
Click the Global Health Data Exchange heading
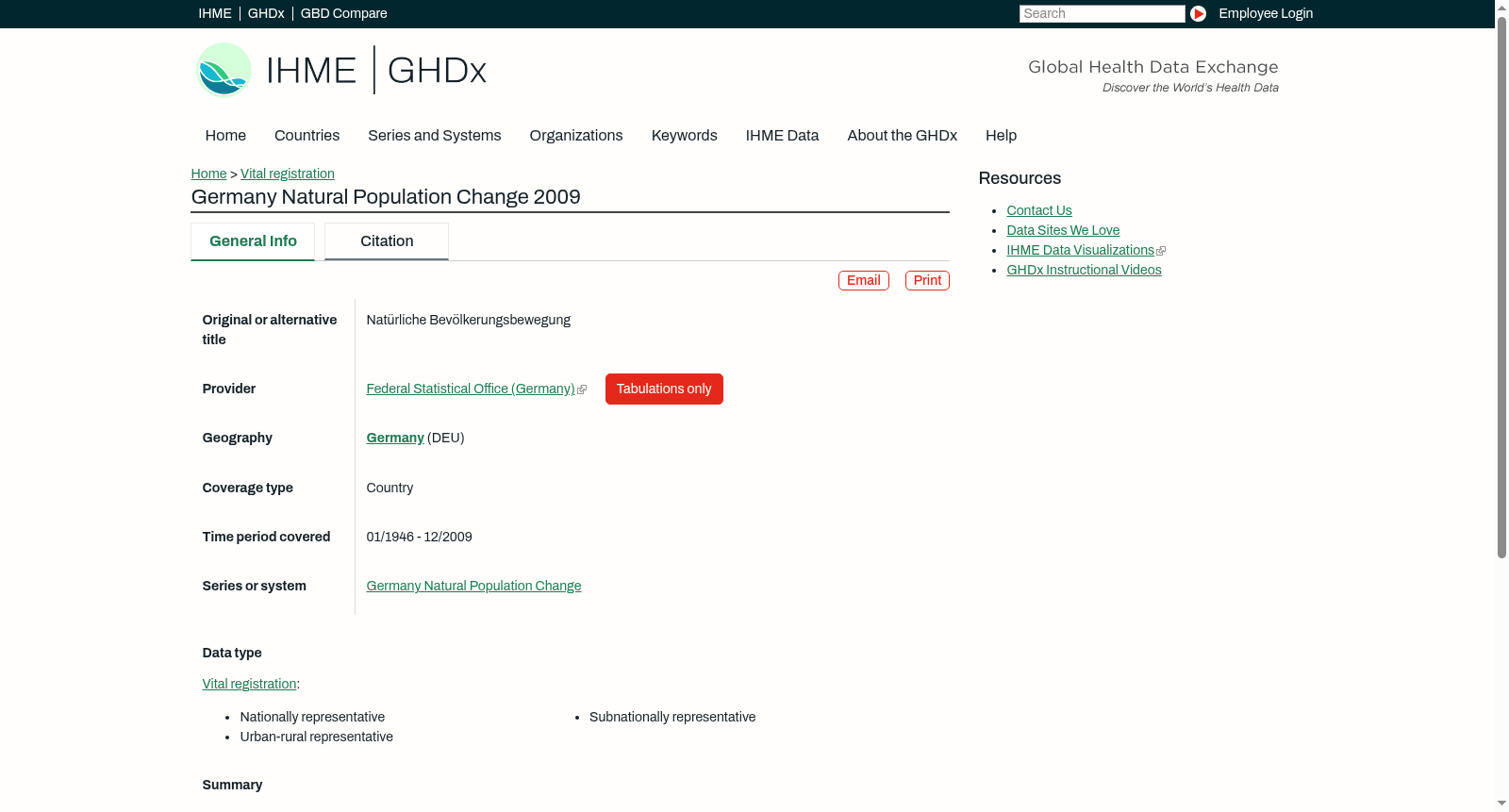coord(1152,67)
